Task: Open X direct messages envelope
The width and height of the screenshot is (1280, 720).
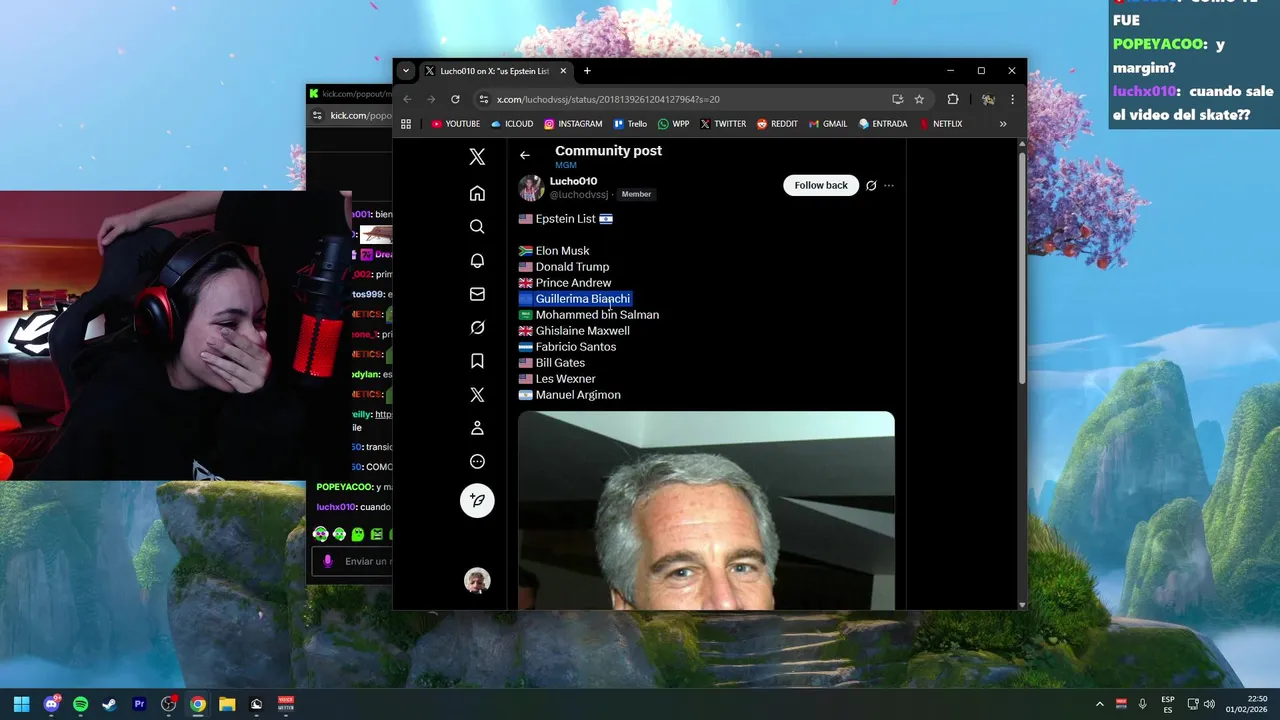Action: pos(477,294)
